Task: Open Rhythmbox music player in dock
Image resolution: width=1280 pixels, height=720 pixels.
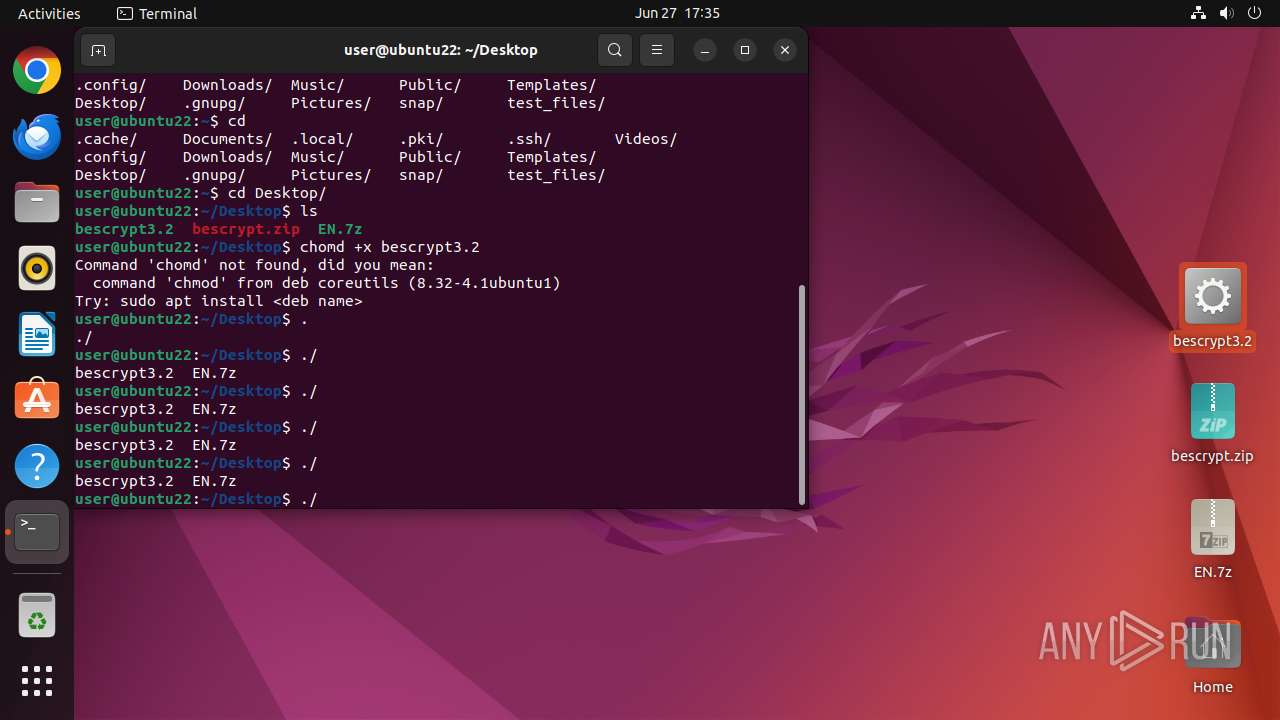Action: [x=37, y=268]
